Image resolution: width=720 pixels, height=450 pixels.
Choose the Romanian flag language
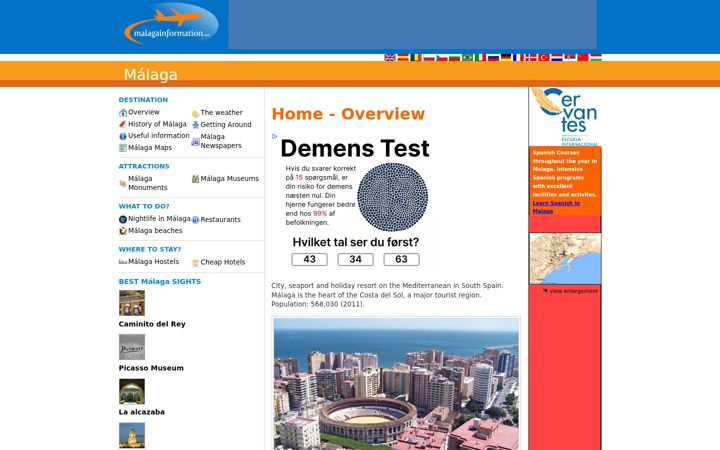[416, 57]
